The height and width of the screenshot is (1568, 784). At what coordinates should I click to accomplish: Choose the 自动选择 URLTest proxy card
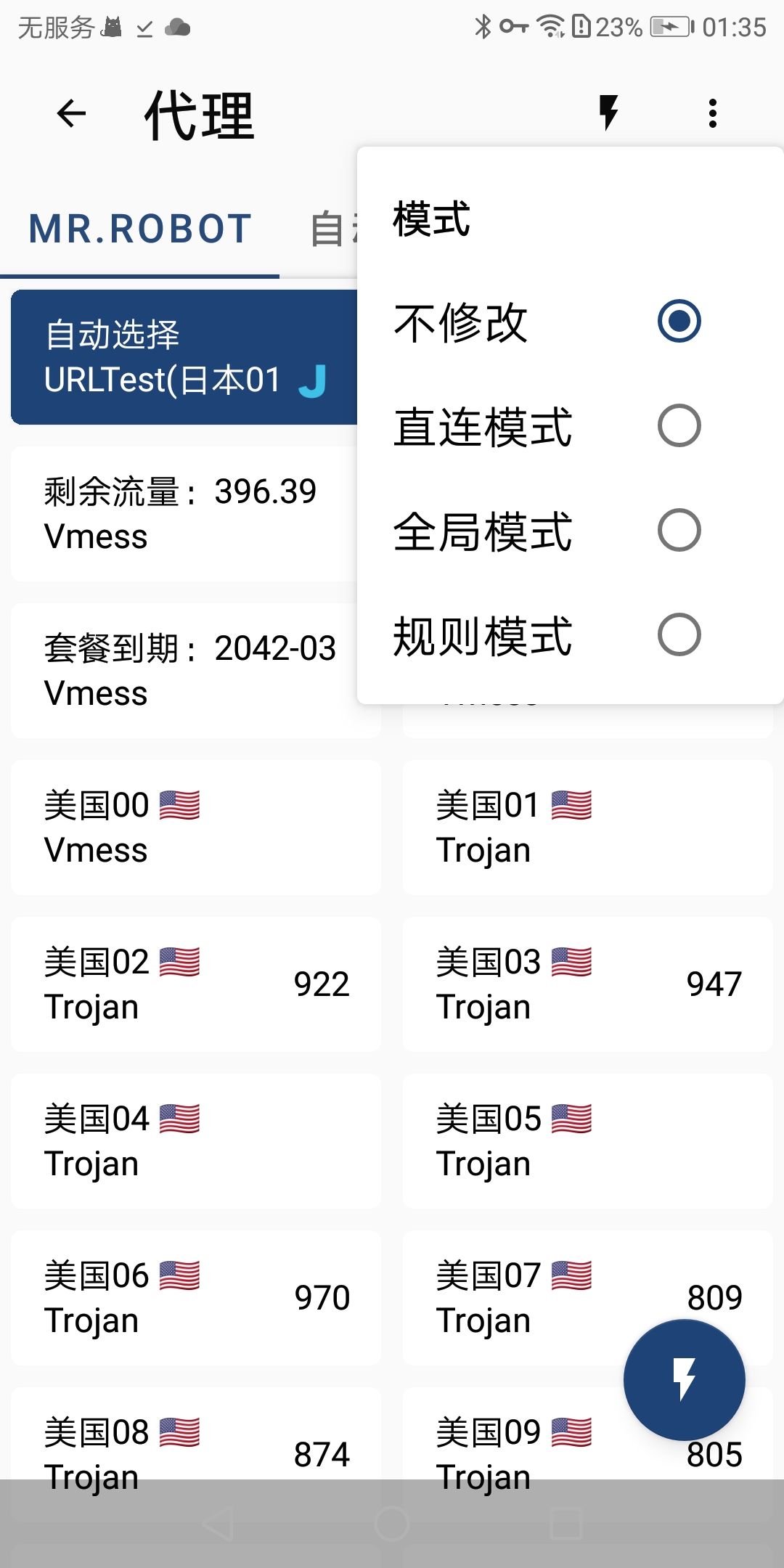[184, 356]
